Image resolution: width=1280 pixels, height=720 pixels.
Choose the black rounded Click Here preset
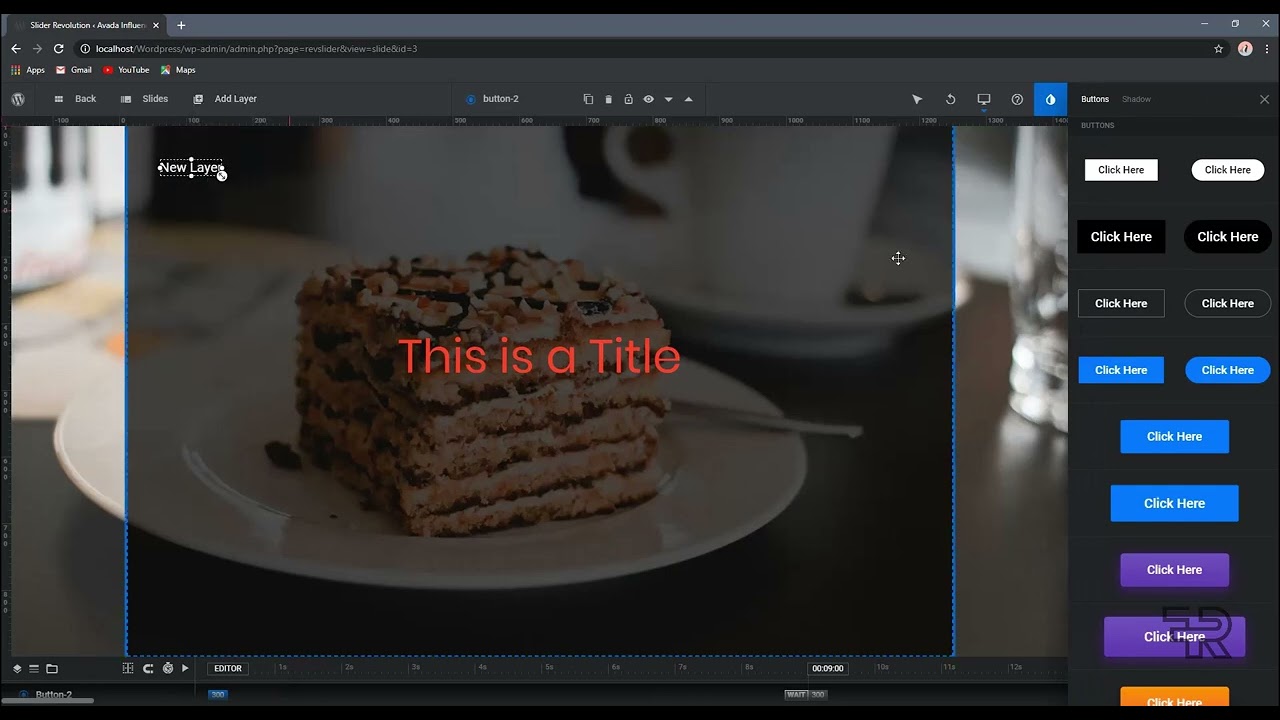pos(1228,237)
